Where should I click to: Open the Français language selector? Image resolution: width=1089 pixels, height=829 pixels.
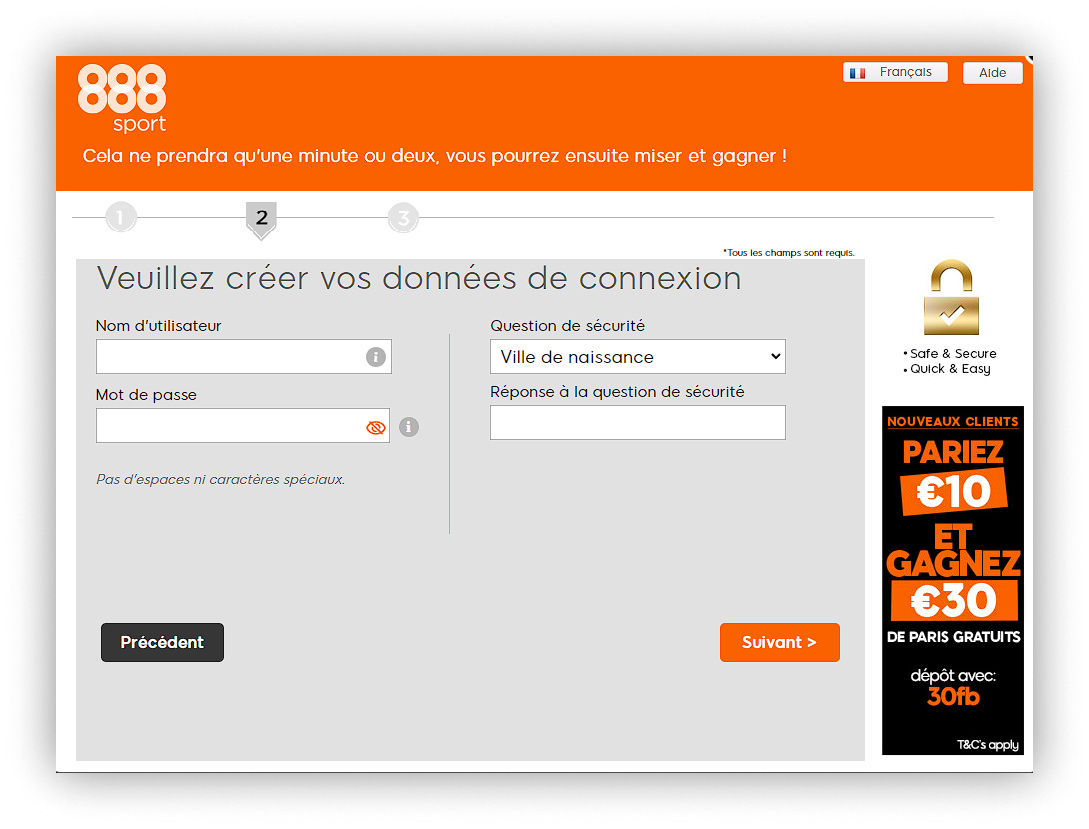click(x=895, y=71)
